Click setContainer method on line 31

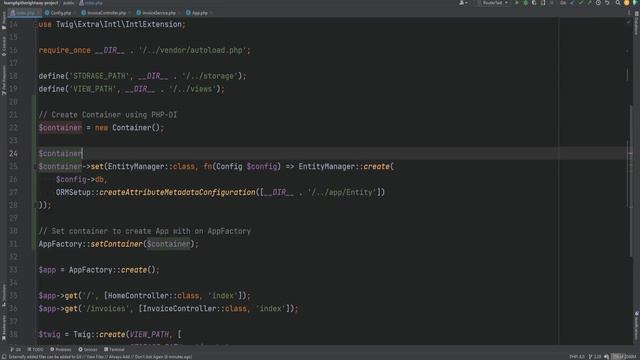tap(117, 244)
